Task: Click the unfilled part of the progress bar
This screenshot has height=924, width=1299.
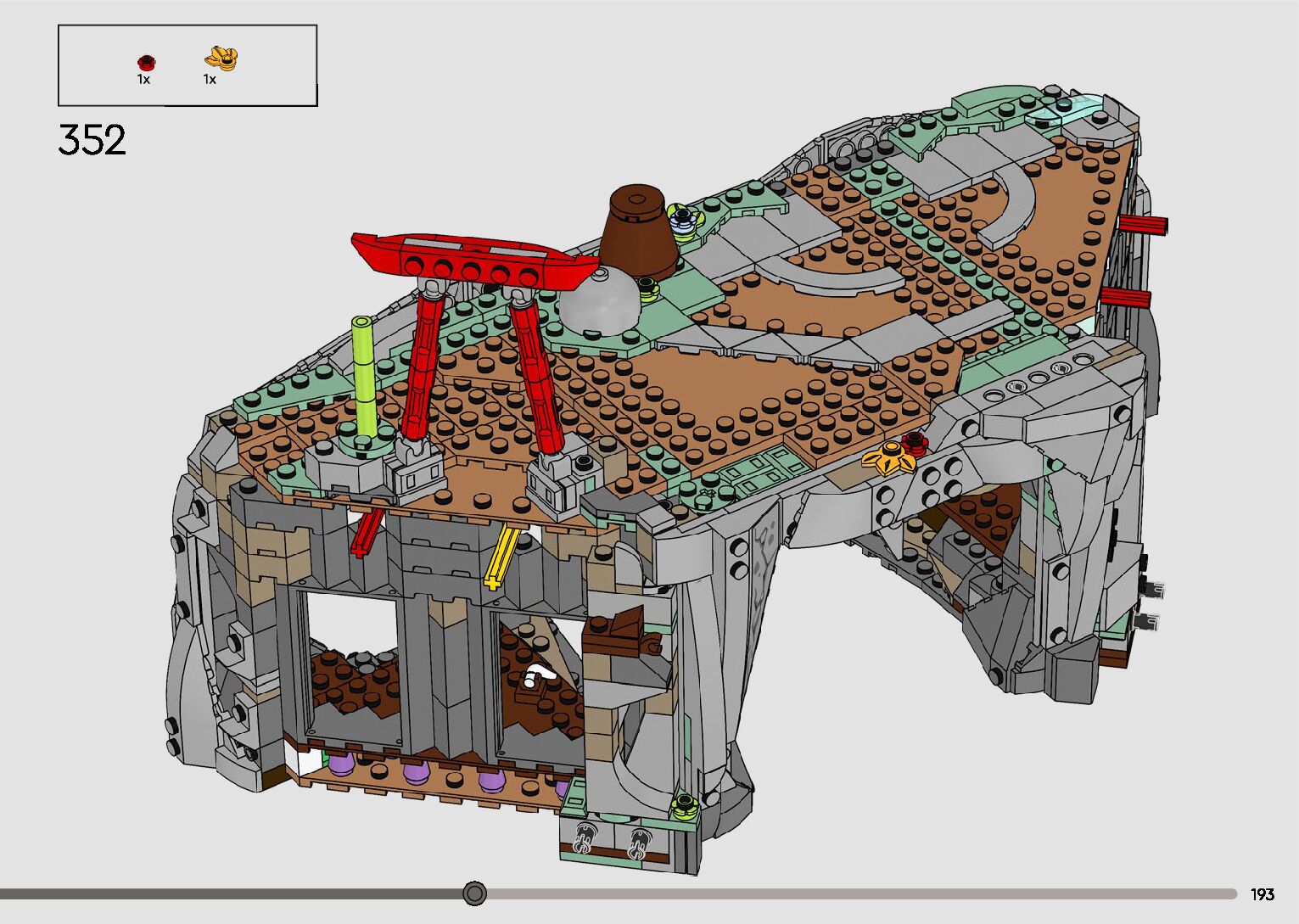Action: click(848, 893)
